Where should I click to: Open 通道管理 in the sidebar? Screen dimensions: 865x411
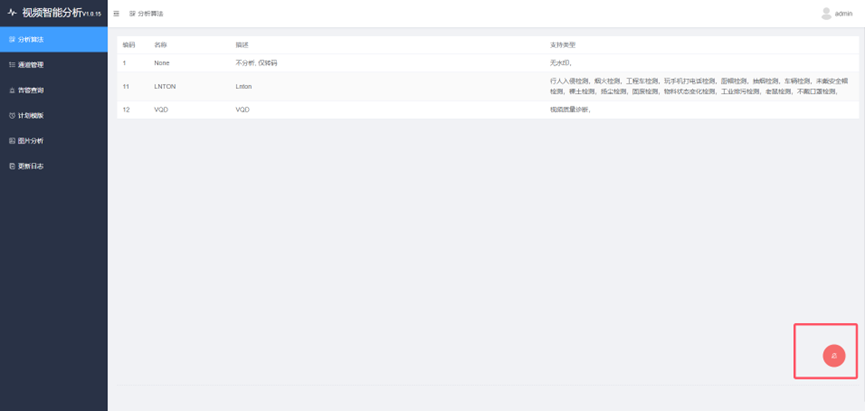pyautogui.click(x=54, y=65)
